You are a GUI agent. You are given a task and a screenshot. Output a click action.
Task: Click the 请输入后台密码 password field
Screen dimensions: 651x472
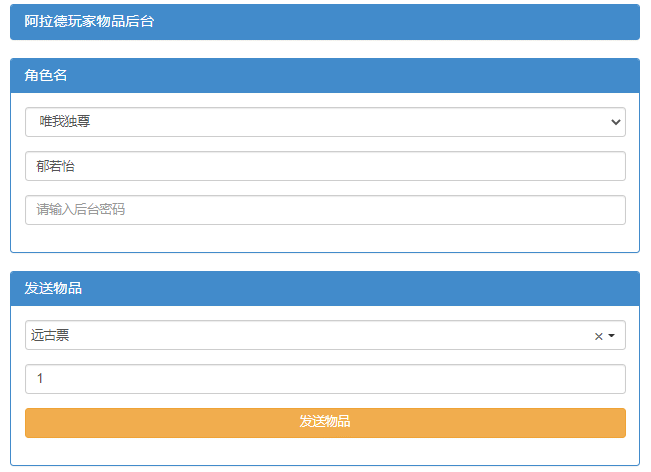click(325, 210)
